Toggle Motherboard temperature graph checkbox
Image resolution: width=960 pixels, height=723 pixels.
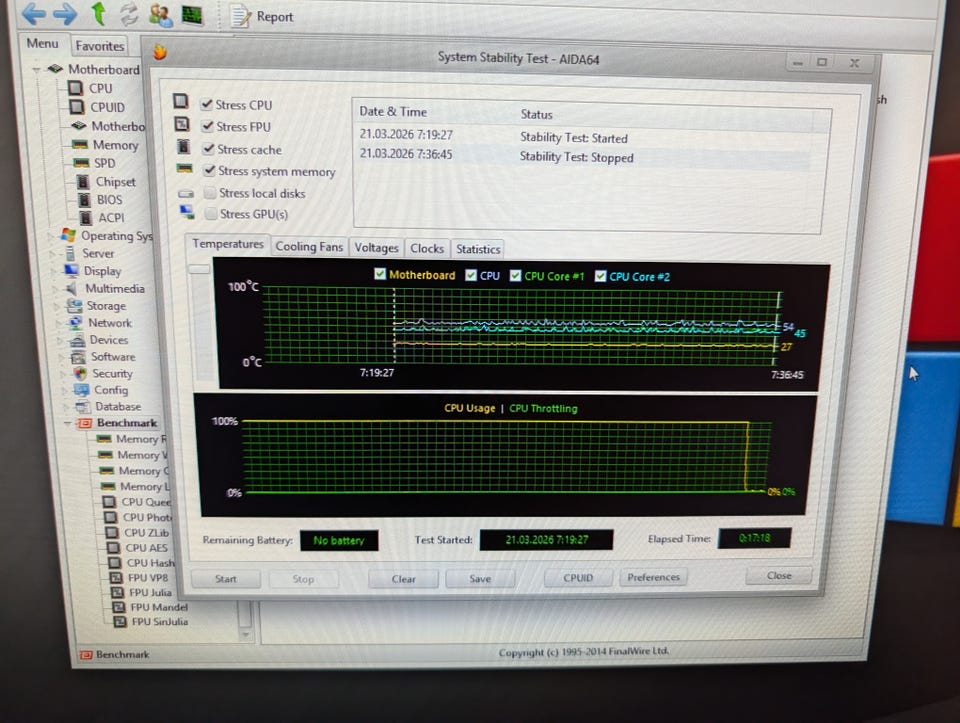tap(380, 274)
